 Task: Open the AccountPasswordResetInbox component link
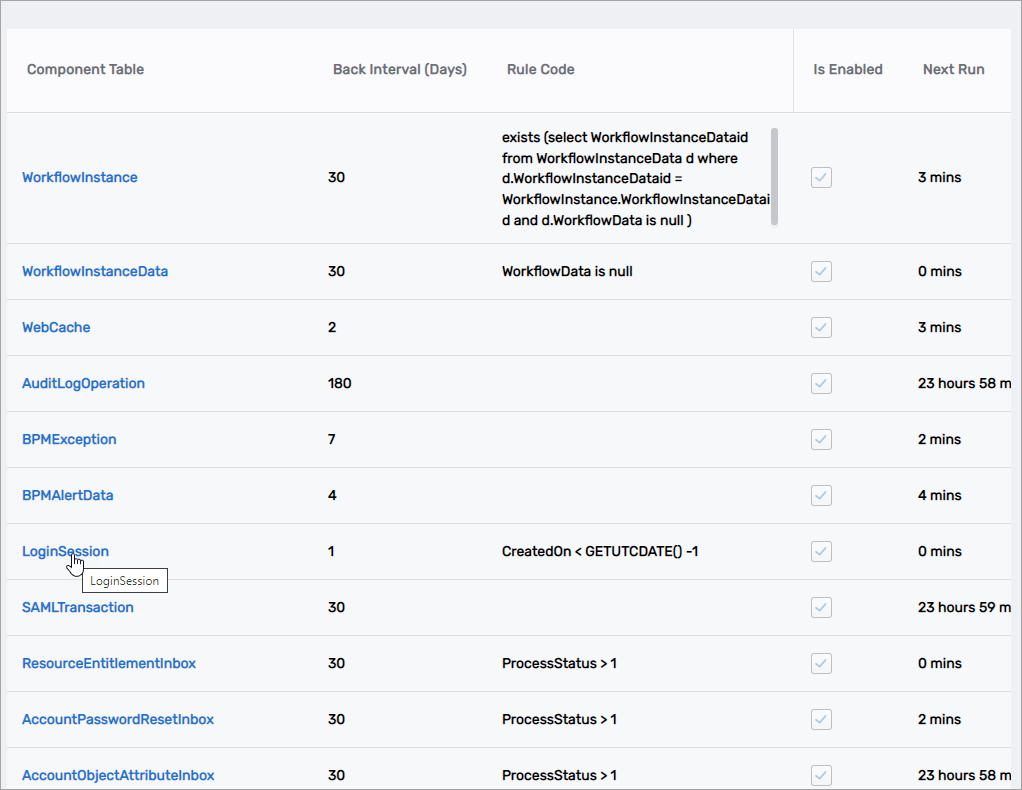pyautogui.click(x=117, y=719)
